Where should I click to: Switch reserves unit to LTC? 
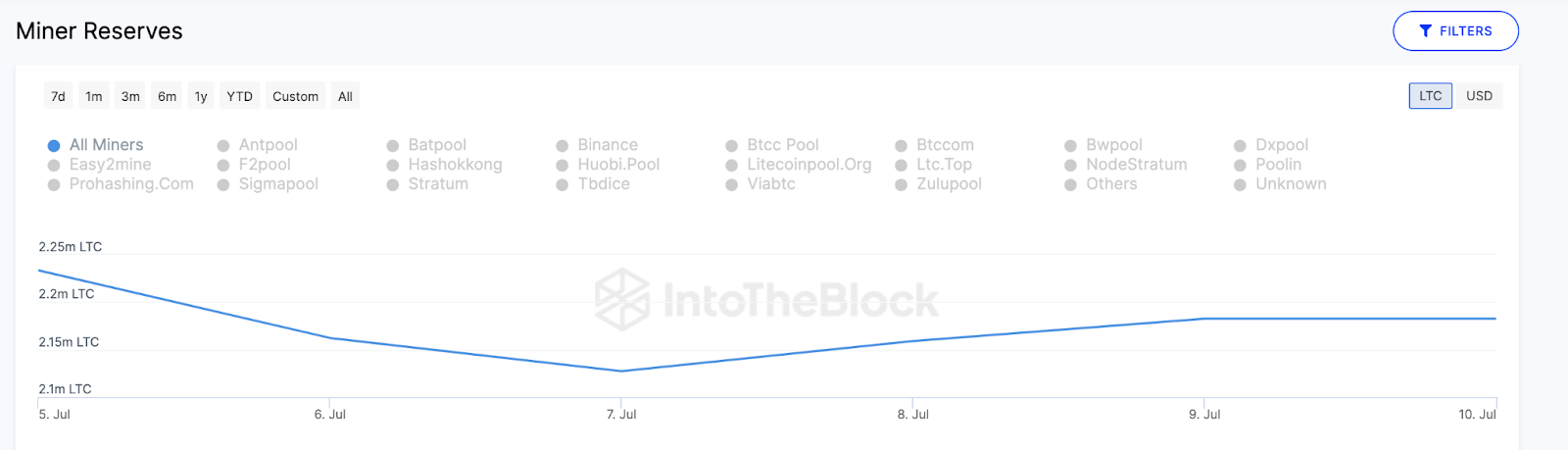1430,96
